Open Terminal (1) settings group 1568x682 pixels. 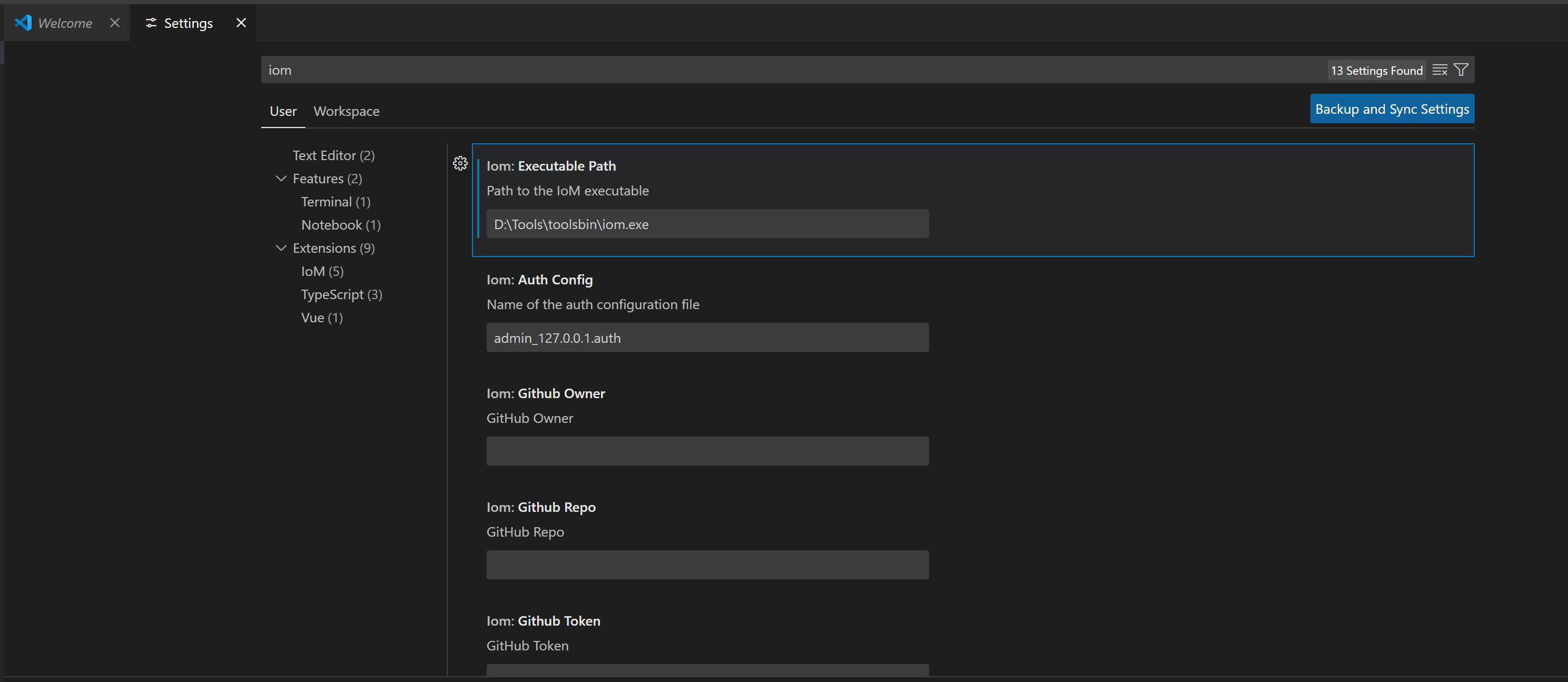click(336, 201)
